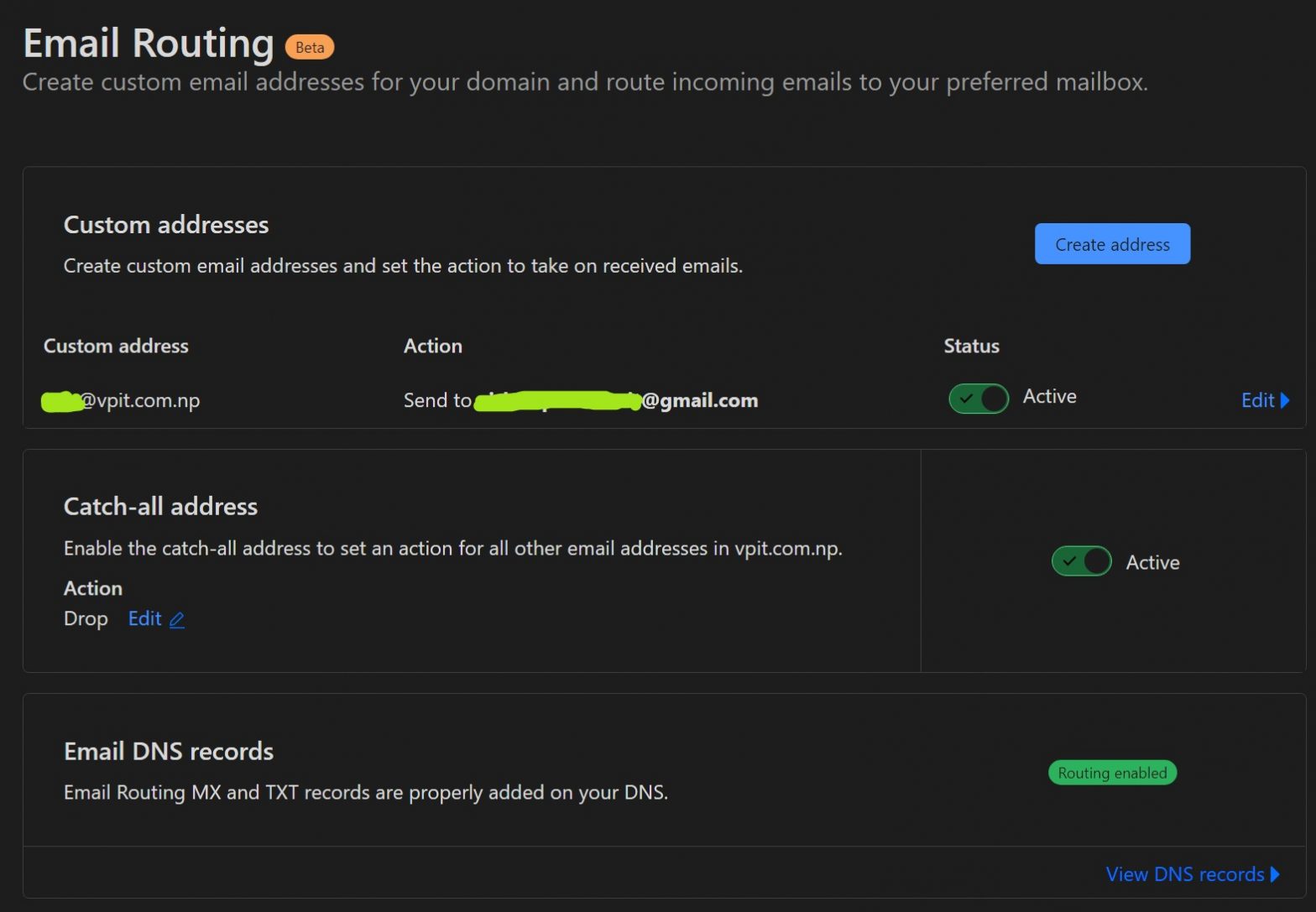This screenshot has height=912, width=1316.
Task: Click the Custom address column header
Action: [116, 346]
